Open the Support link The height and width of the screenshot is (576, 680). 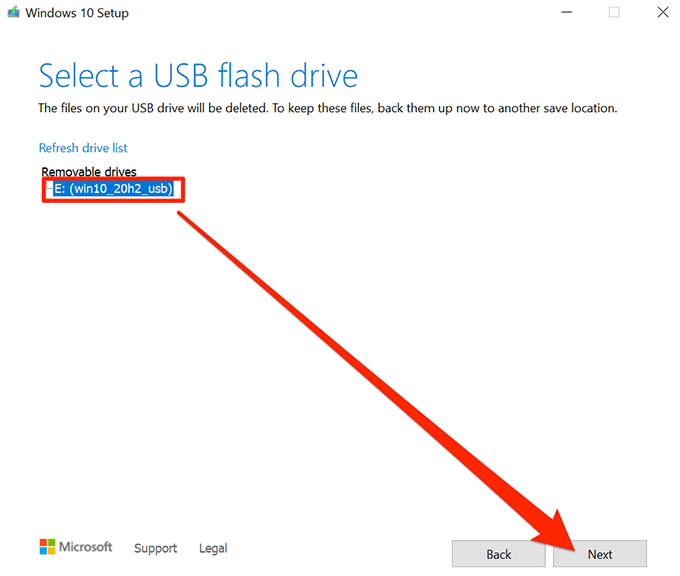pos(156,548)
